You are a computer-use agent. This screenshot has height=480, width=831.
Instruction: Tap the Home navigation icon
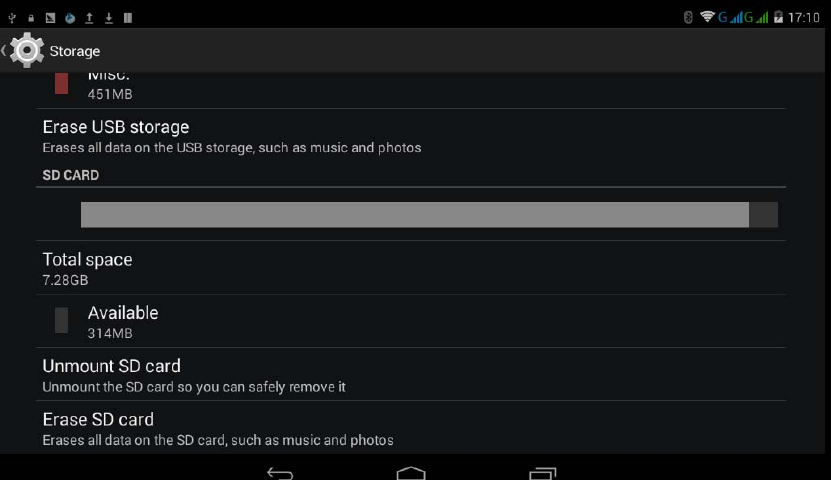click(411, 473)
